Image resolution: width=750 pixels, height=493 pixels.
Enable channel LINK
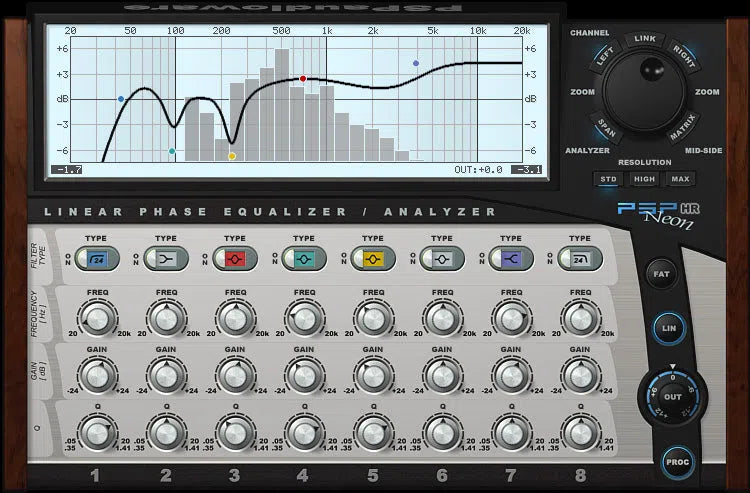click(x=645, y=39)
